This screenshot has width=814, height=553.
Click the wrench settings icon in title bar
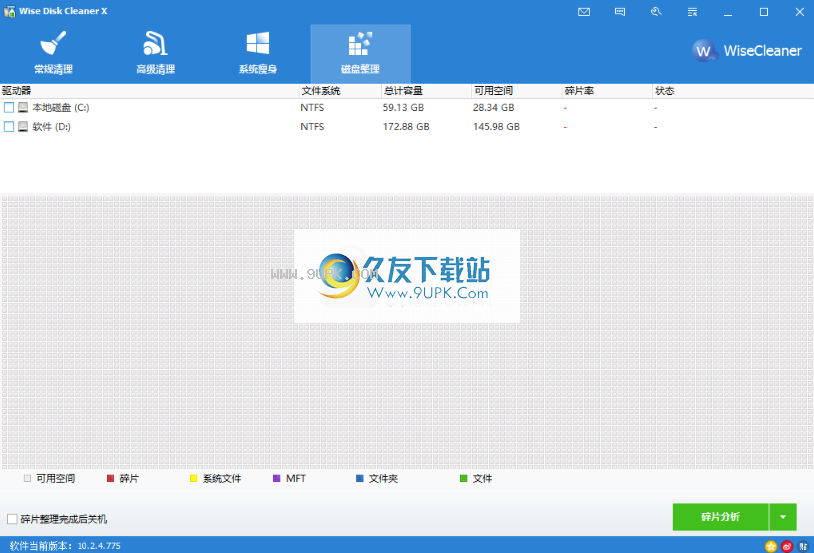656,11
